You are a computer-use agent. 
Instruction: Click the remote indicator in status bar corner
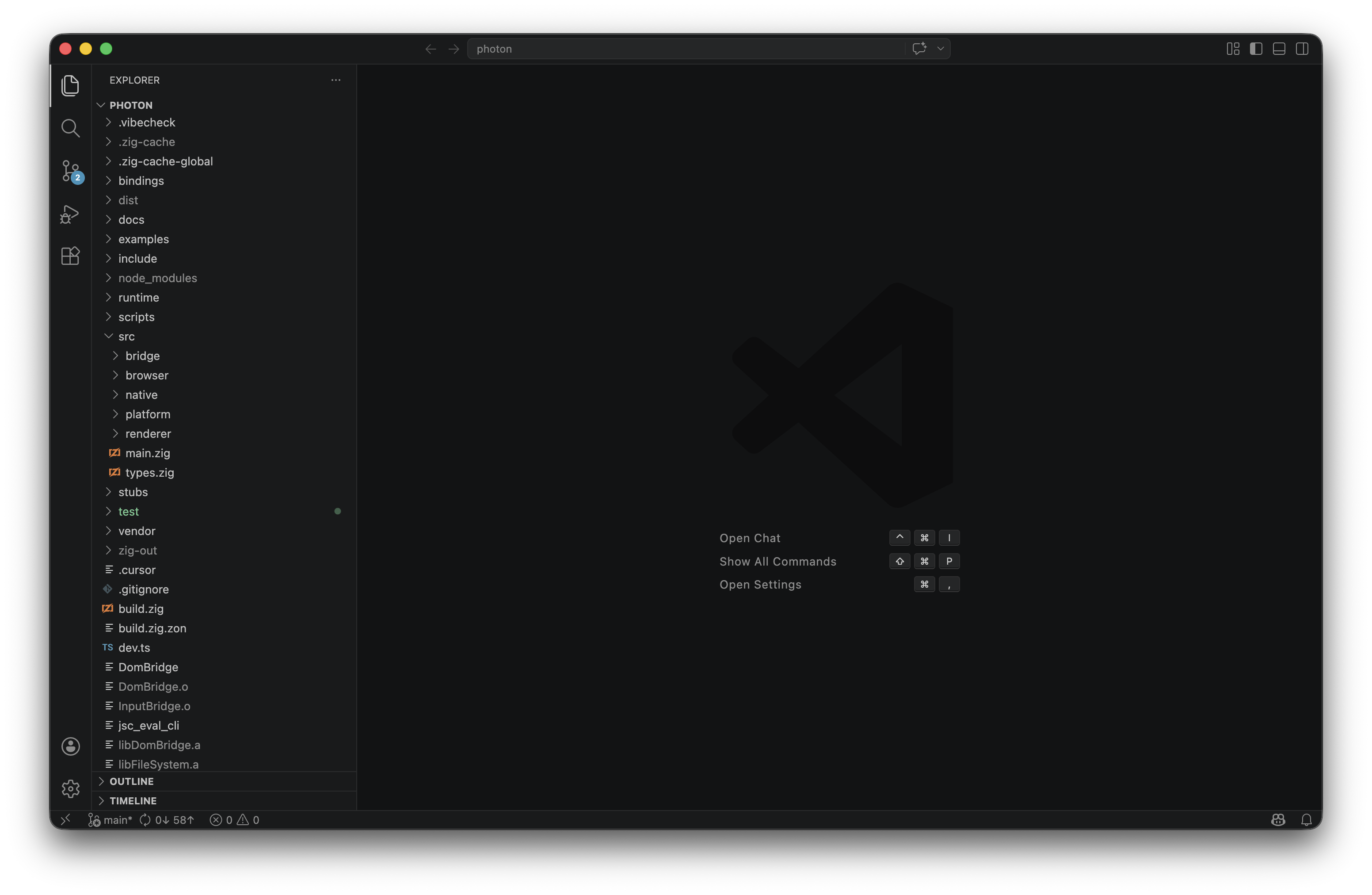(x=65, y=819)
